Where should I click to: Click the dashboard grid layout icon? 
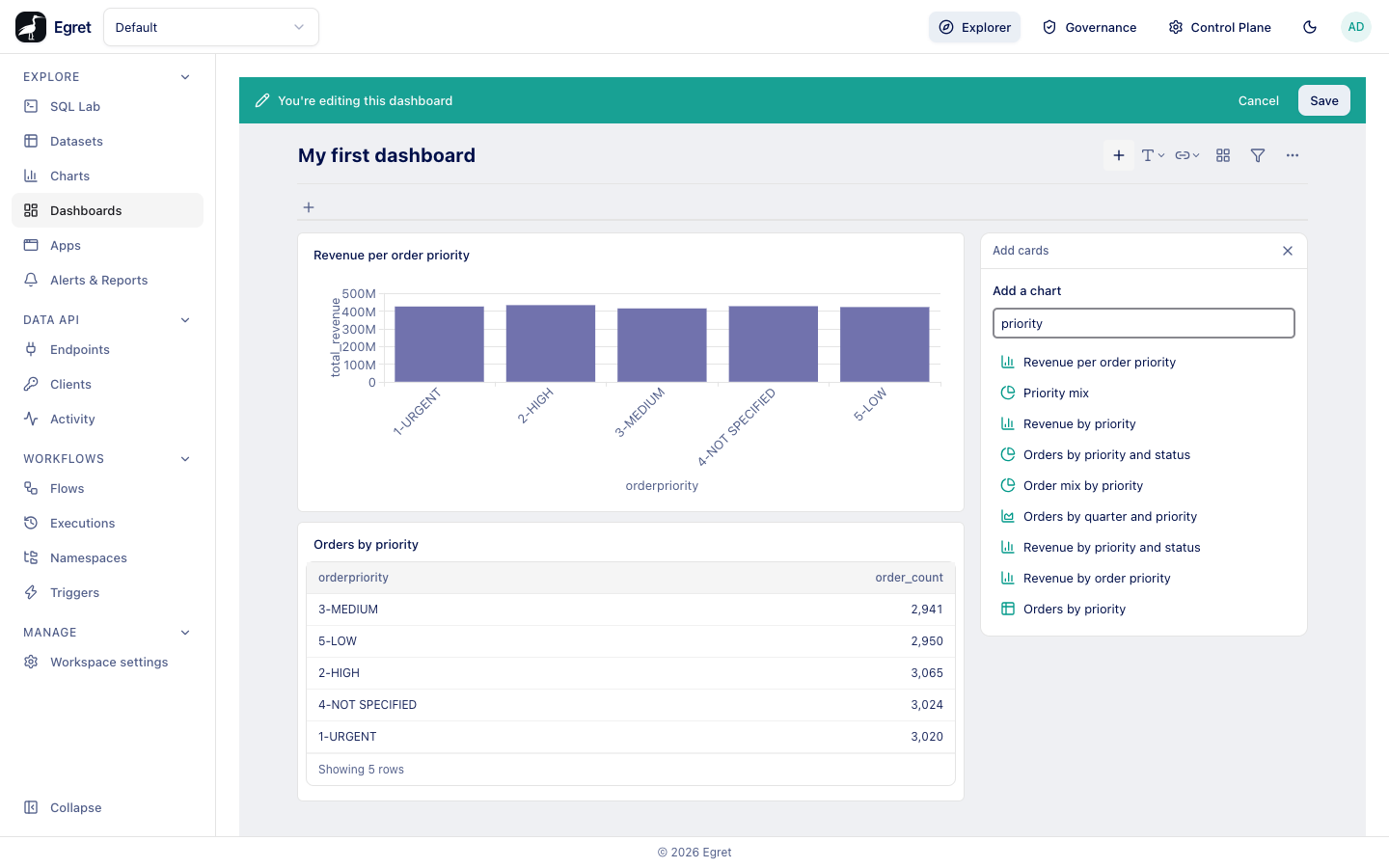click(1223, 155)
